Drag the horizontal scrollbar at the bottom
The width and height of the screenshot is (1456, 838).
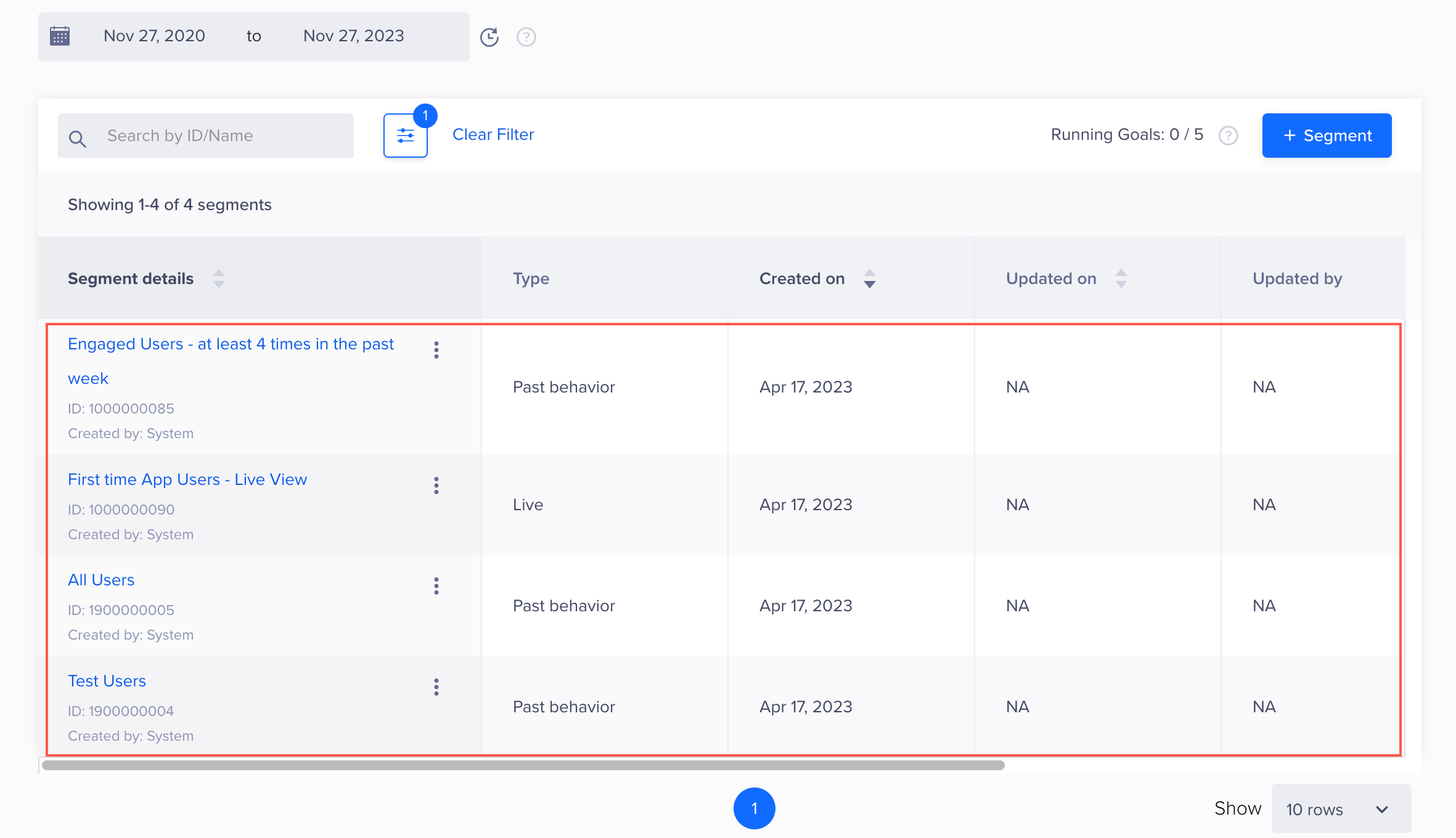click(520, 768)
